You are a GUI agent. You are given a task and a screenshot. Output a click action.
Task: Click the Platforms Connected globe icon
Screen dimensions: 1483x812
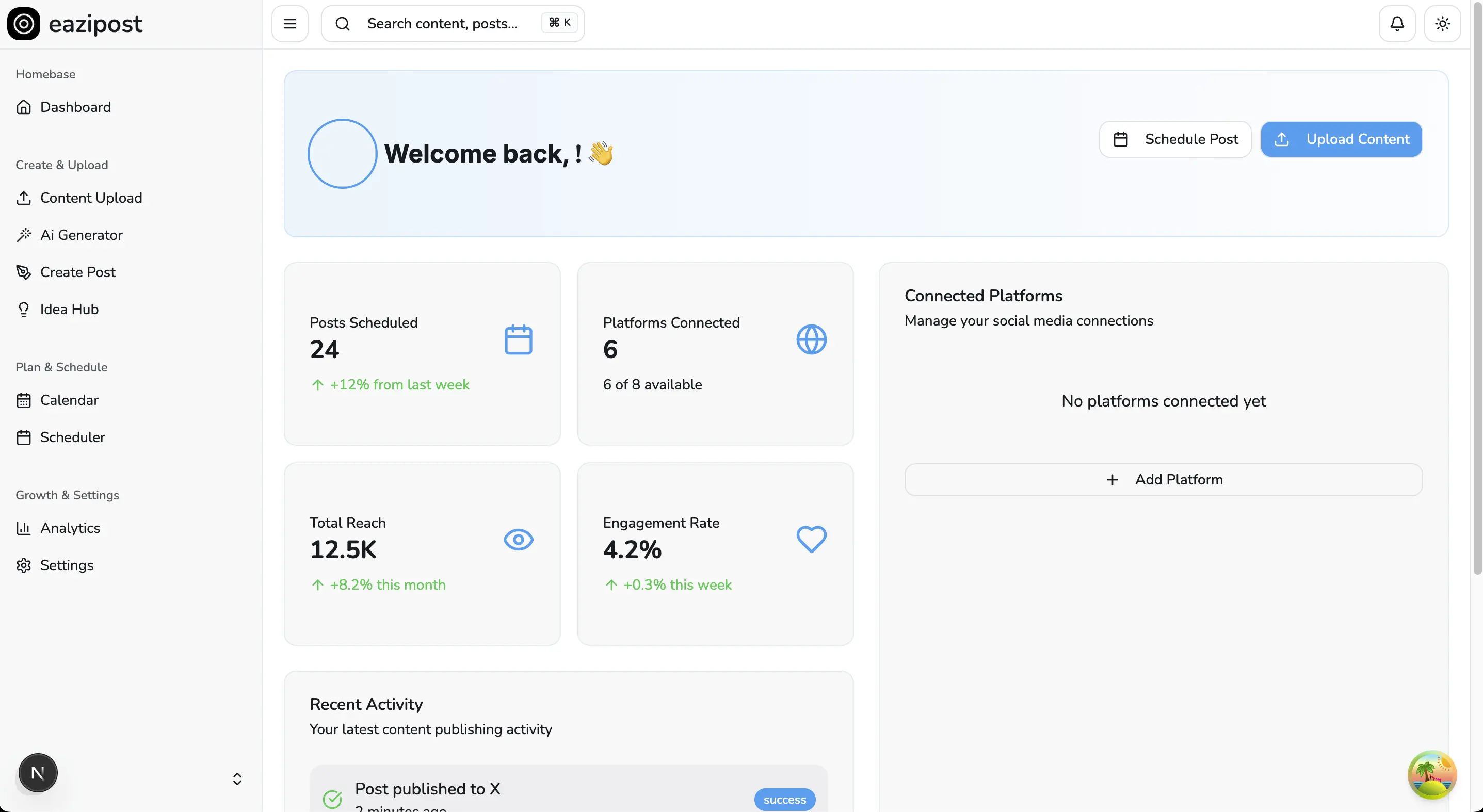pos(811,339)
